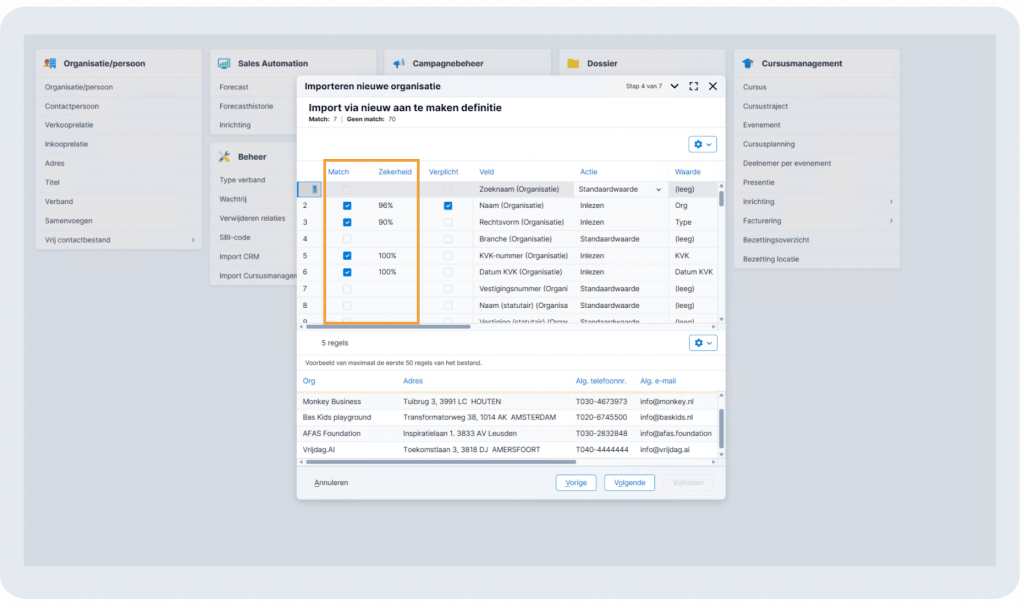Expand the step chevron next to Stap 4 van 7

tap(675, 86)
